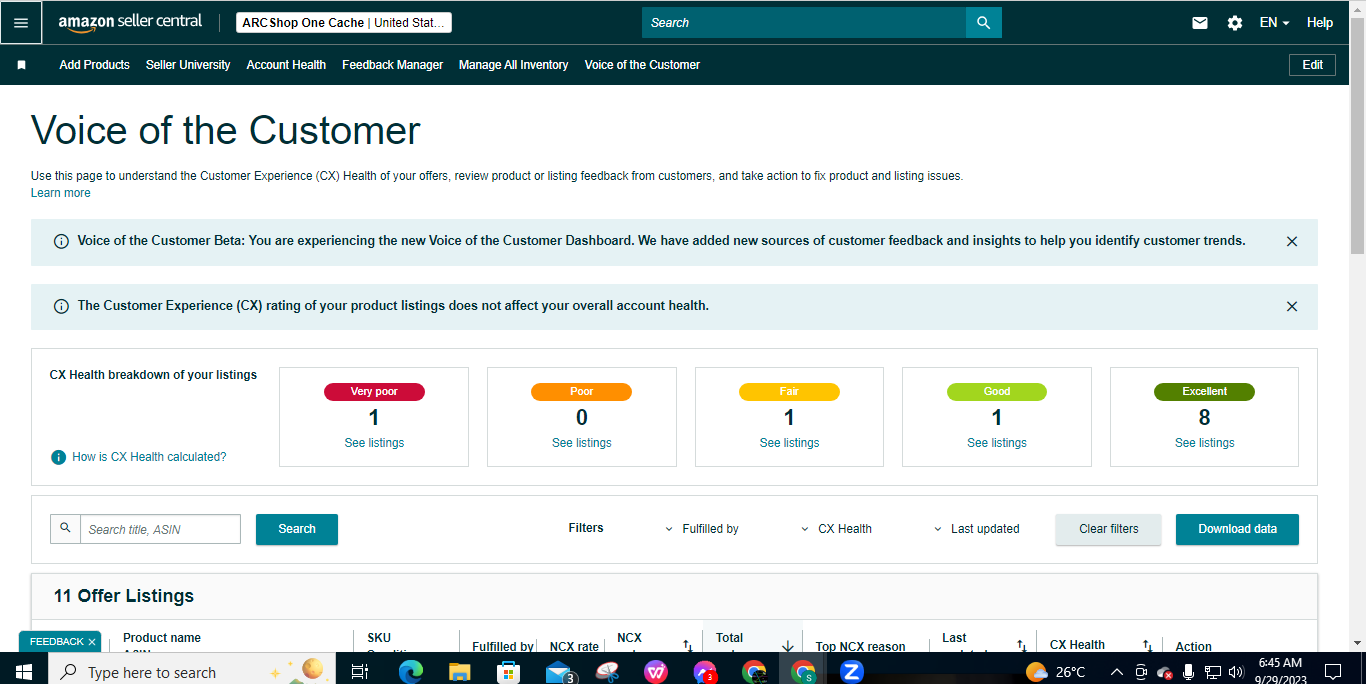The width and height of the screenshot is (1366, 684).
Task: Open the Zoom app on the taskbar
Action: (x=852, y=672)
